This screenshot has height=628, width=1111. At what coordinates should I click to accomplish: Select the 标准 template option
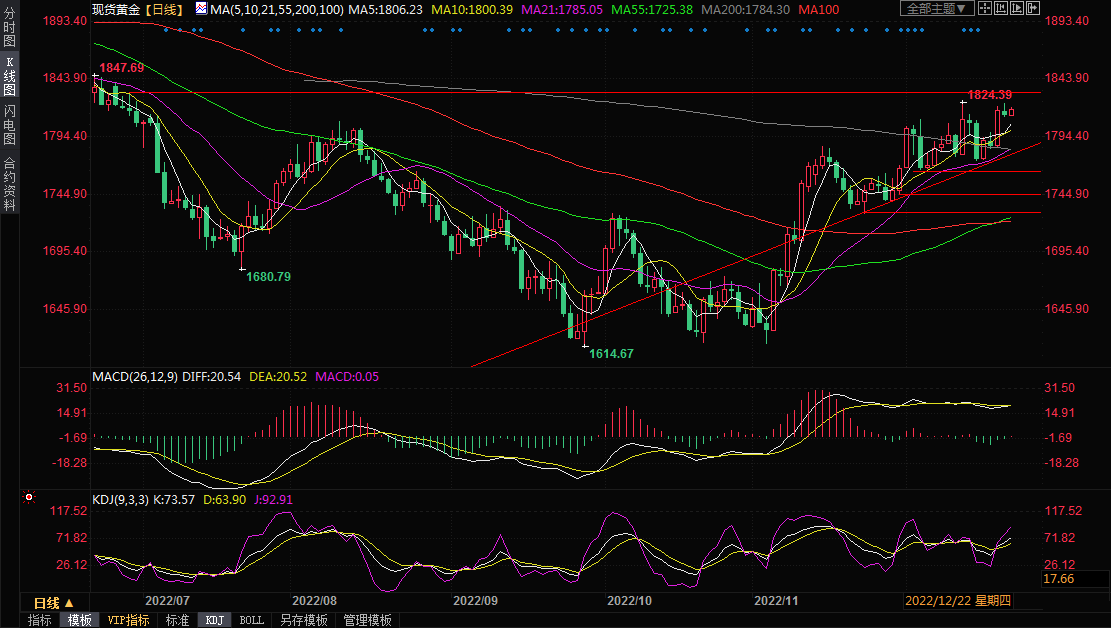pos(177,620)
